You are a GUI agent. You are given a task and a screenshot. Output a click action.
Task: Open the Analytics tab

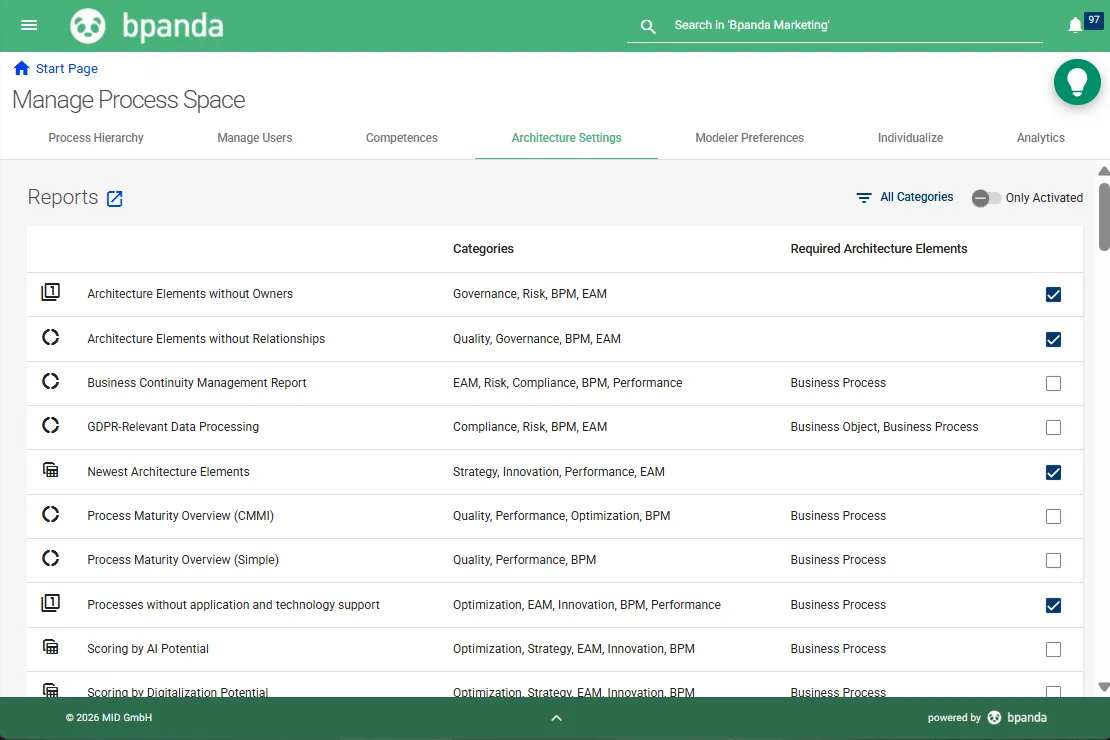[x=1040, y=137]
